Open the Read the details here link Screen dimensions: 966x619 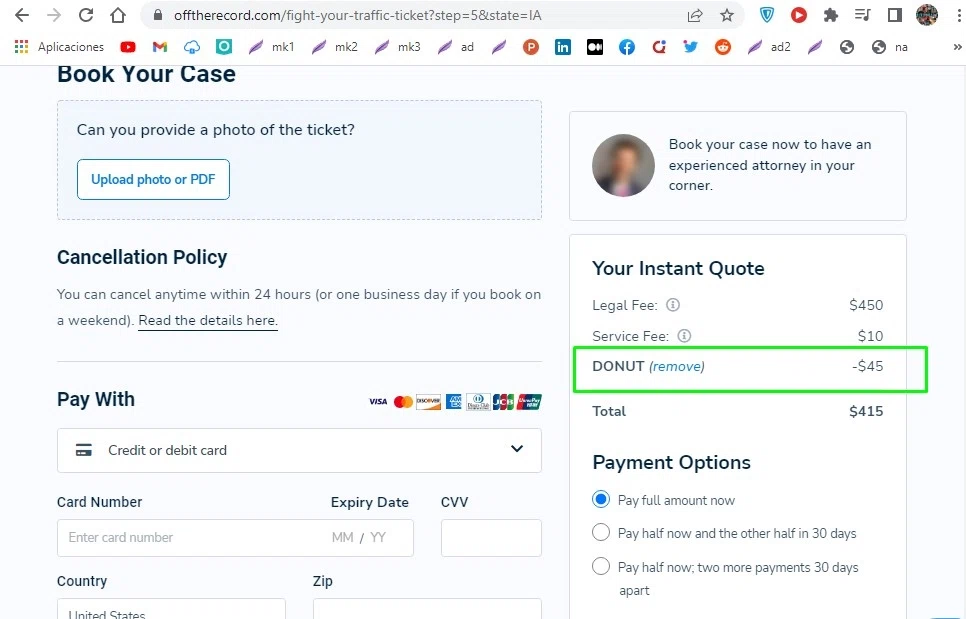click(207, 321)
